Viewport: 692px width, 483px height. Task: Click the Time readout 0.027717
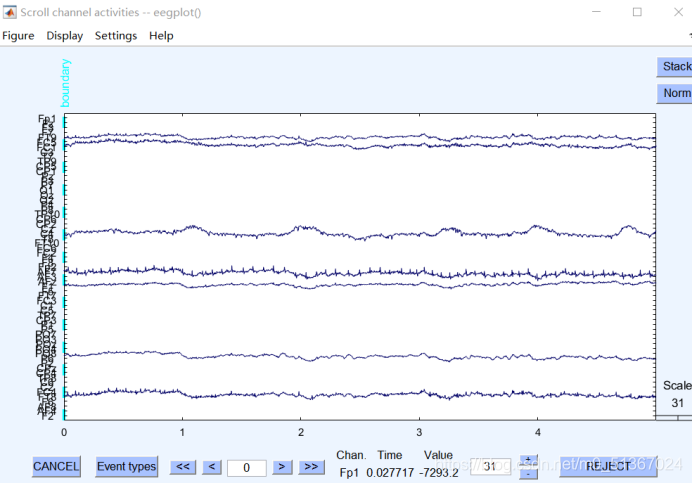point(390,473)
